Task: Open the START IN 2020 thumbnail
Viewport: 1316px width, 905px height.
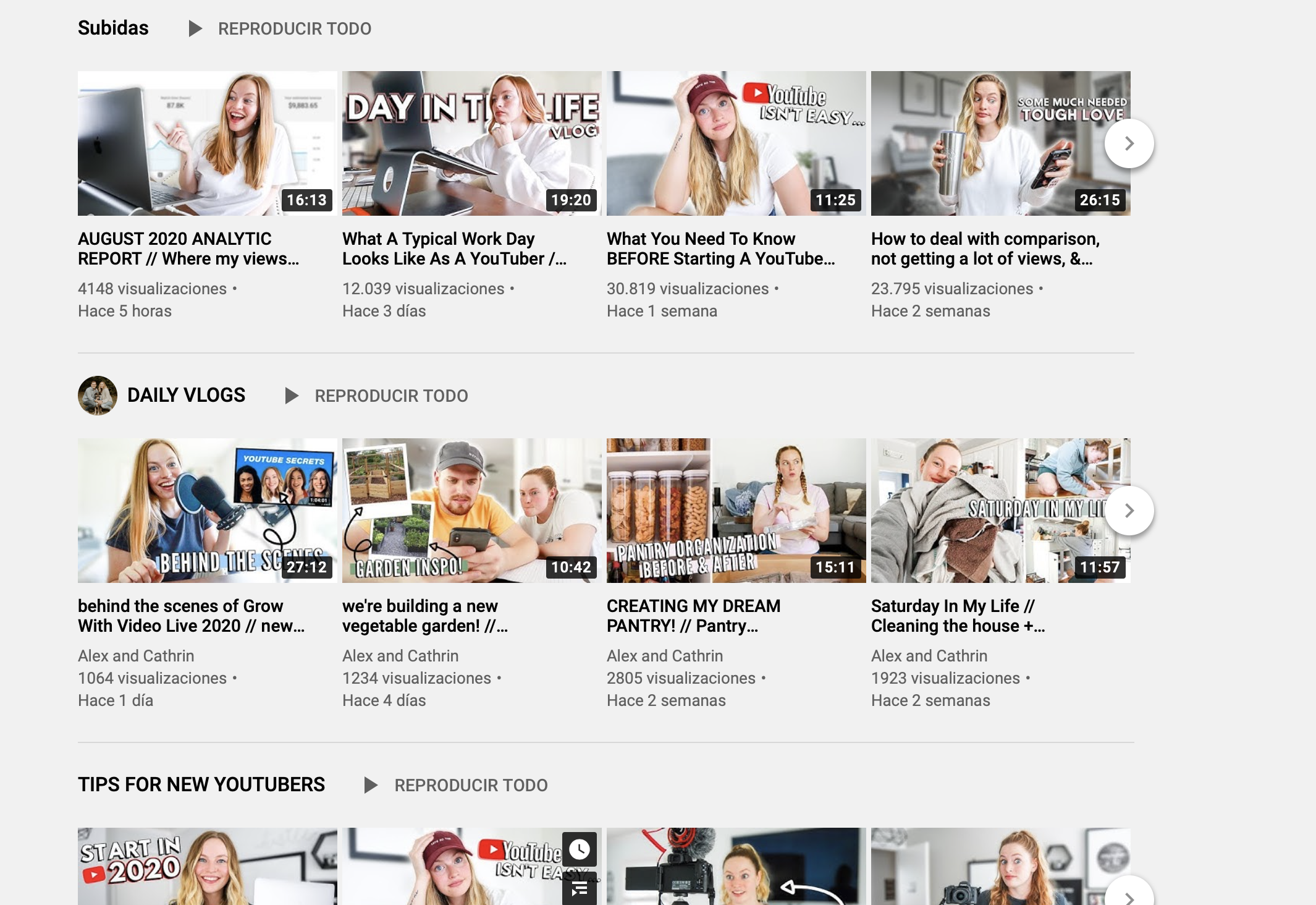Action: click(x=208, y=866)
